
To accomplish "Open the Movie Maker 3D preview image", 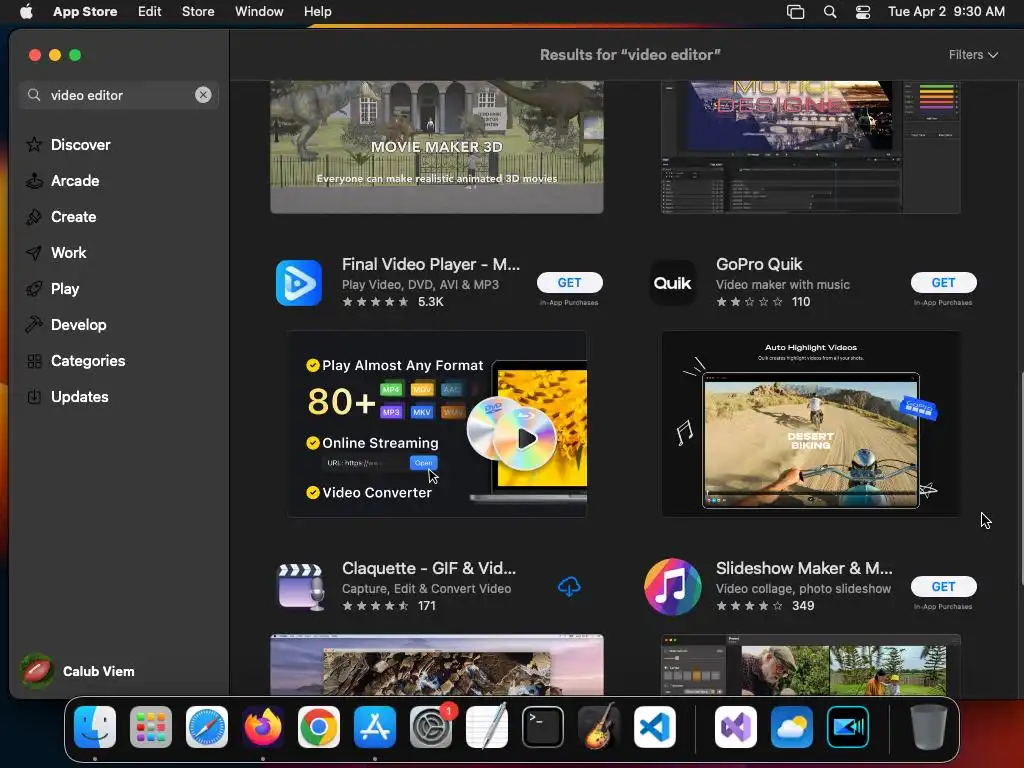I will pyautogui.click(x=437, y=147).
